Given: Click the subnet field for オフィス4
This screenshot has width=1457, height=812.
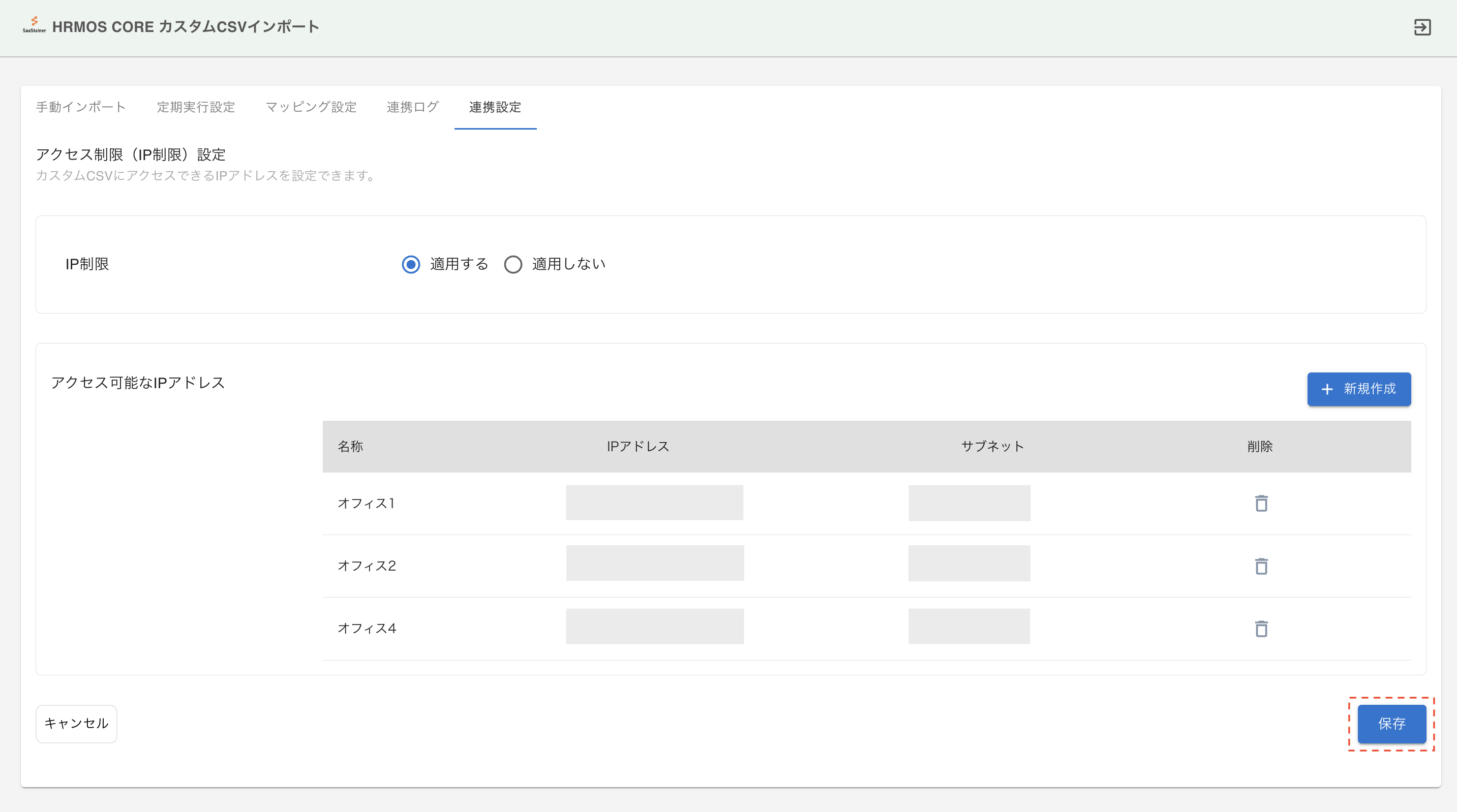Looking at the screenshot, I should click(969, 626).
